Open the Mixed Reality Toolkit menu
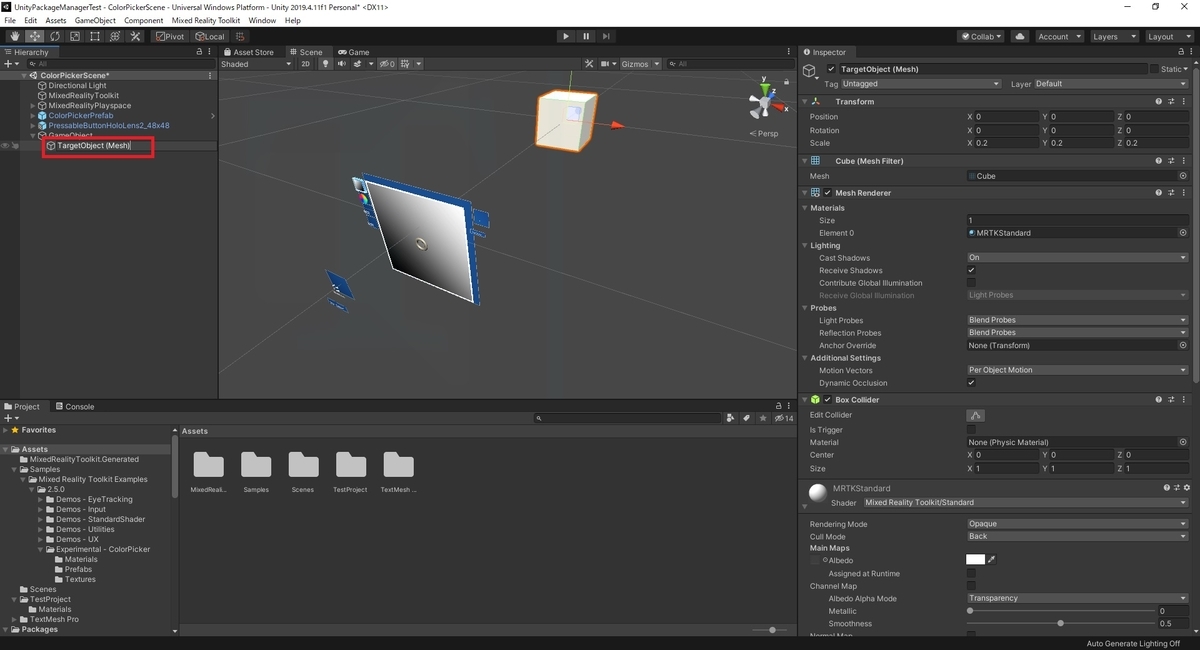This screenshot has height=650, width=1200. (208, 20)
